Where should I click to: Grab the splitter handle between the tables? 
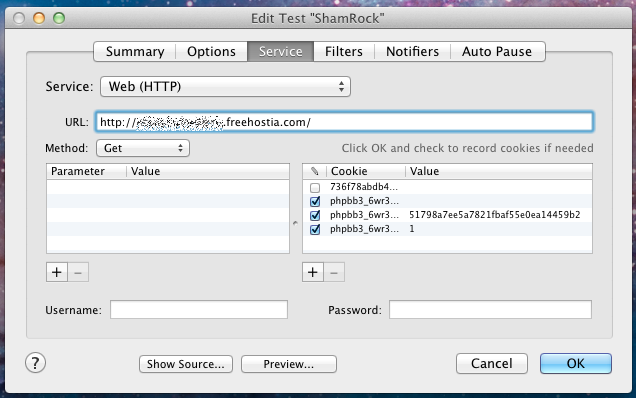tap(295, 223)
